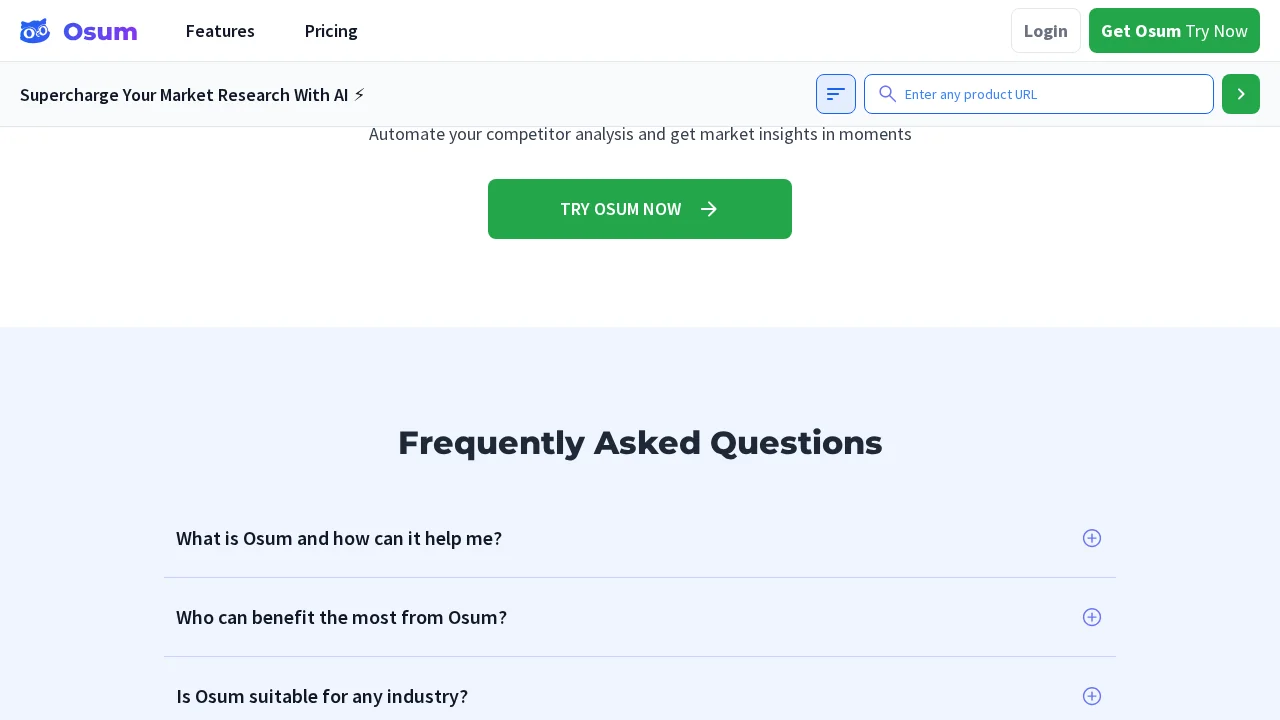Click the sort/filter icon beside the search bar
1280x720 pixels.
click(x=836, y=94)
